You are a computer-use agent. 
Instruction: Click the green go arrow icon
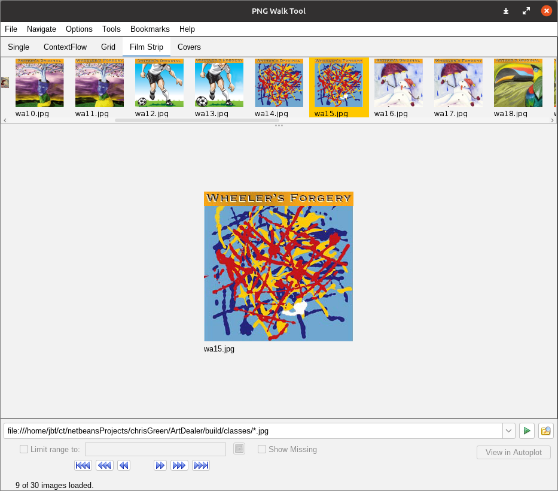(527, 431)
